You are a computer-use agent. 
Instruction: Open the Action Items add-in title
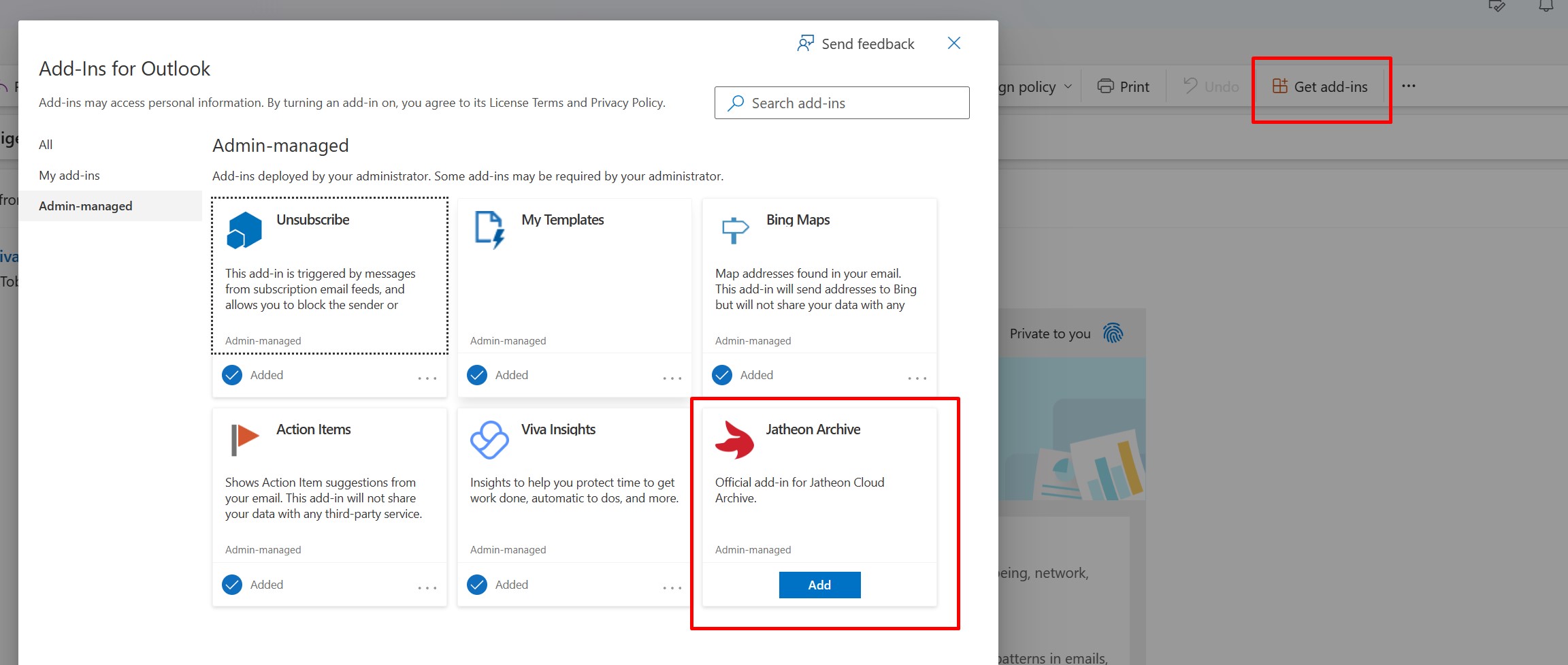[x=314, y=429]
